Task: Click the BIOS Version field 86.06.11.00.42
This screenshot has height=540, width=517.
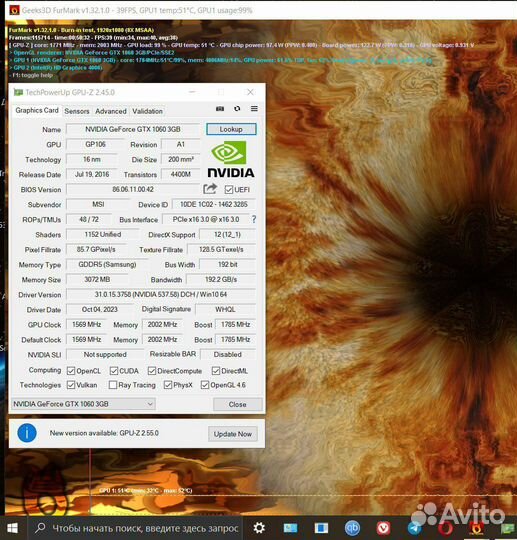Action: (x=133, y=189)
